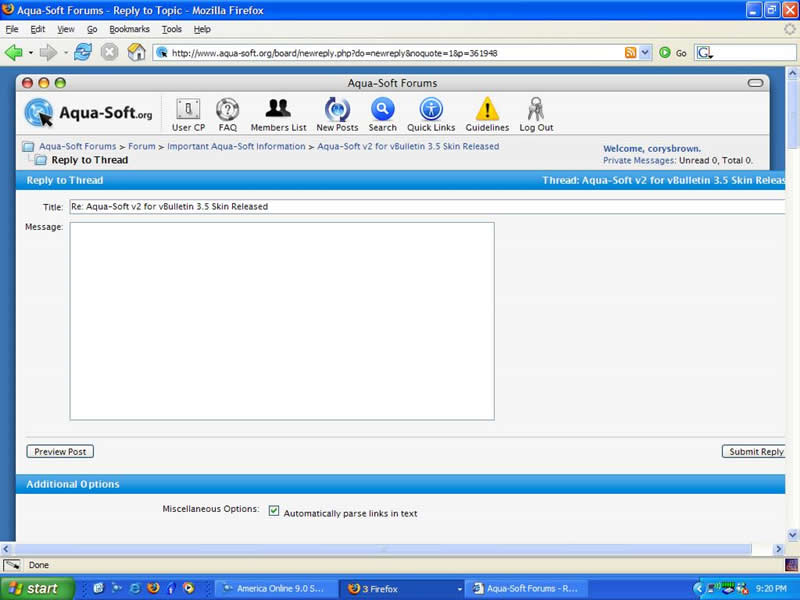This screenshot has width=800, height=600.
Task: Open the Quick Links icon
Action: pos(431,109)
